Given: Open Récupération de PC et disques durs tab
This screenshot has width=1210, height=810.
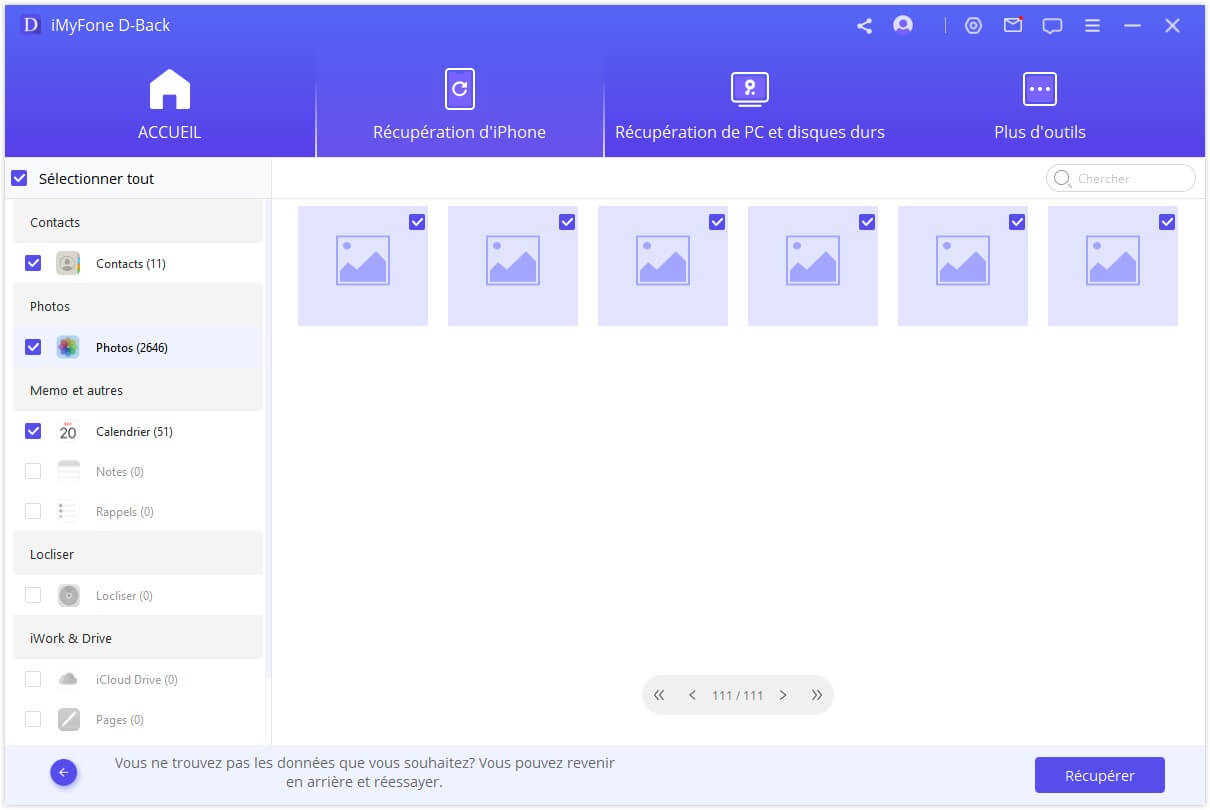Looking at the screenshot, I should [749, 105].
